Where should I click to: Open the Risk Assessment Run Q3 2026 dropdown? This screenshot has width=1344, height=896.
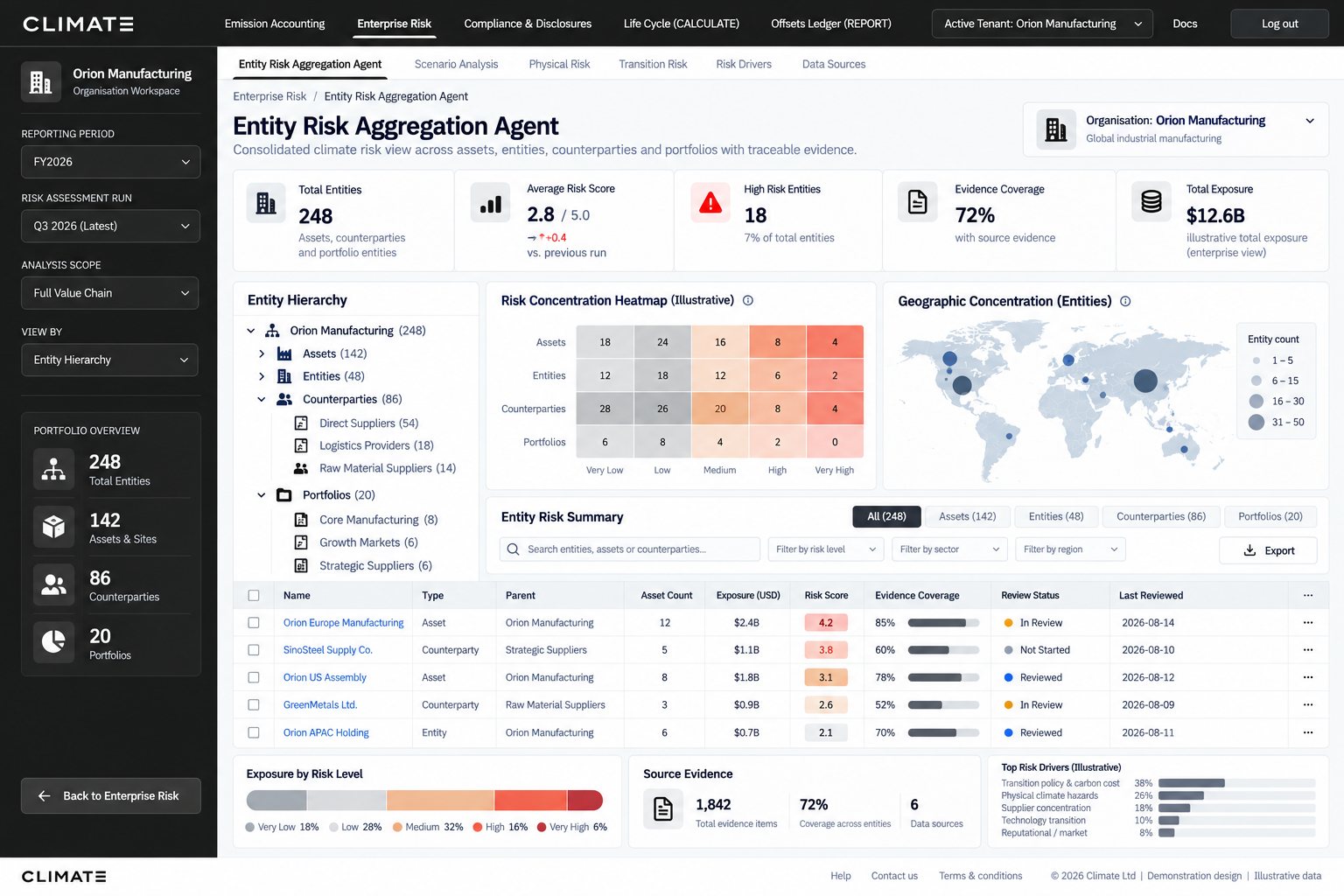pyautogui.click(x=110, y=226)
